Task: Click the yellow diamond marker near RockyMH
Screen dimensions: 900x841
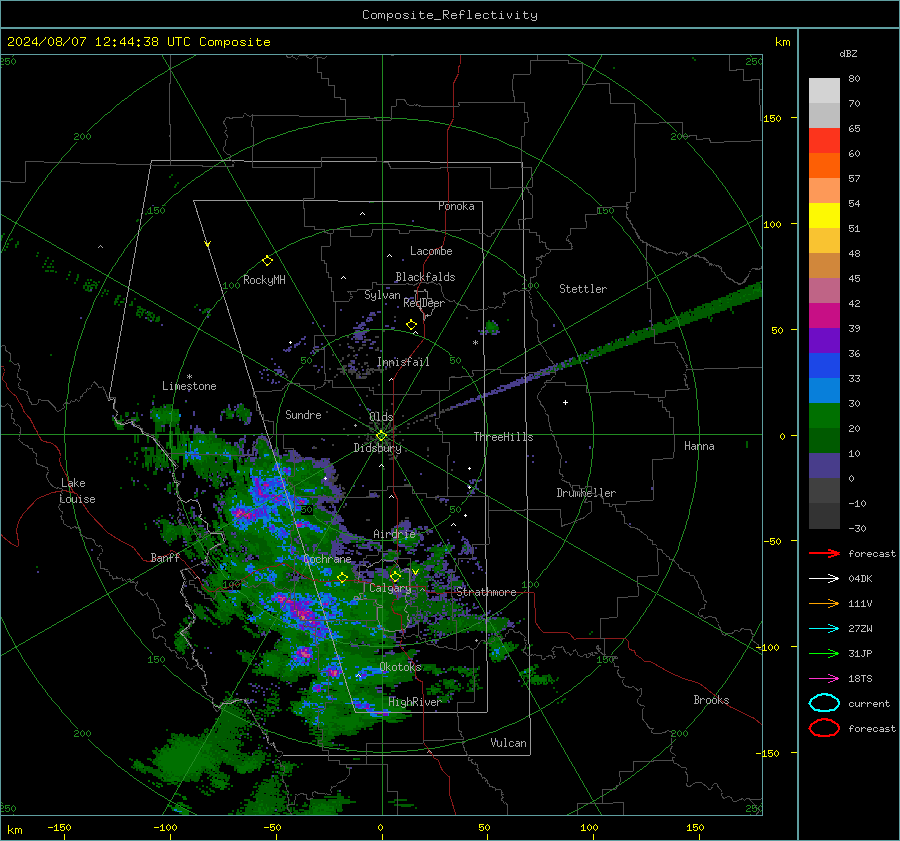Action: (x=267, y=261)
